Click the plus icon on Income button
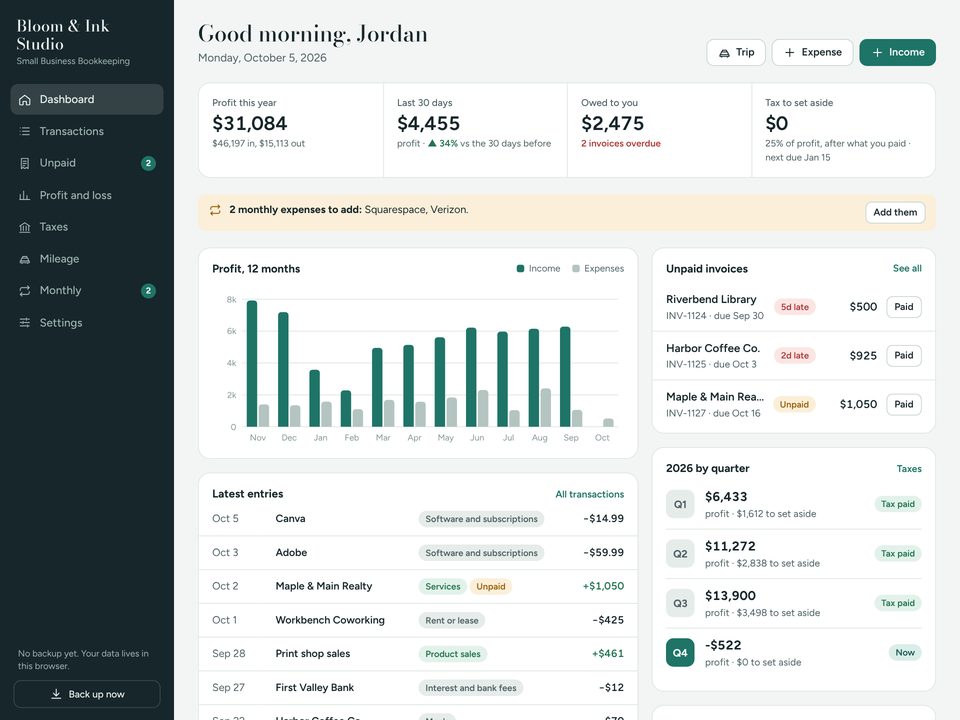 coord(877,53)
